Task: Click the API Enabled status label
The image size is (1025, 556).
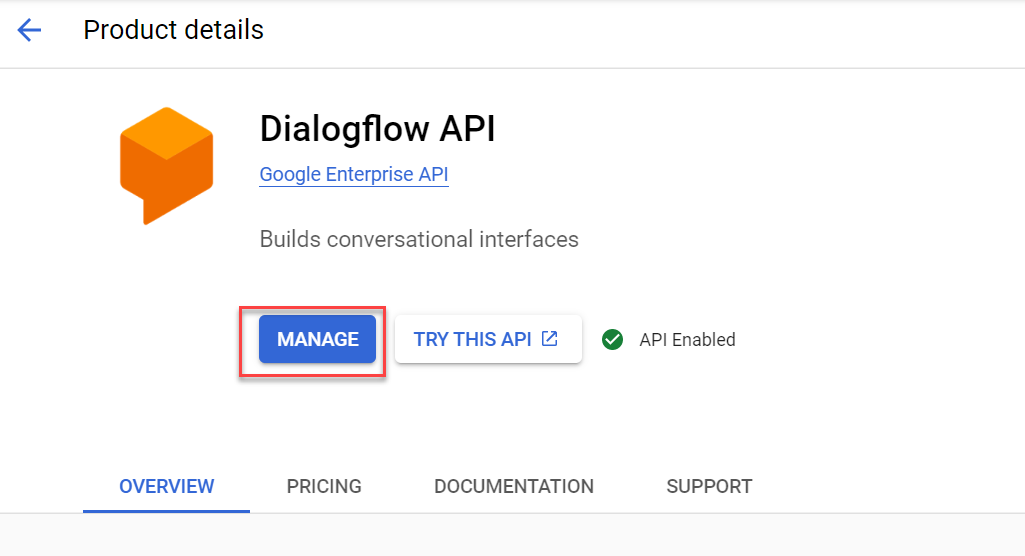Action: pyautogui.click(x=687, y=340)
